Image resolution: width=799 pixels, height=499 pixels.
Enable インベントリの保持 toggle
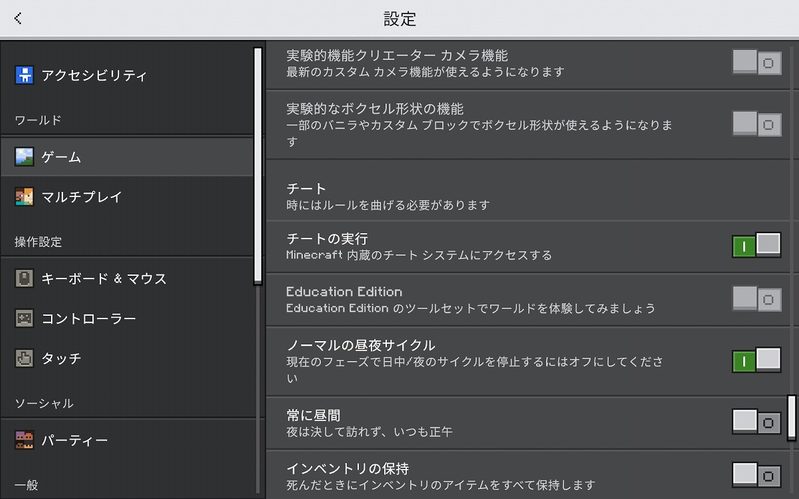coord(757,475)
